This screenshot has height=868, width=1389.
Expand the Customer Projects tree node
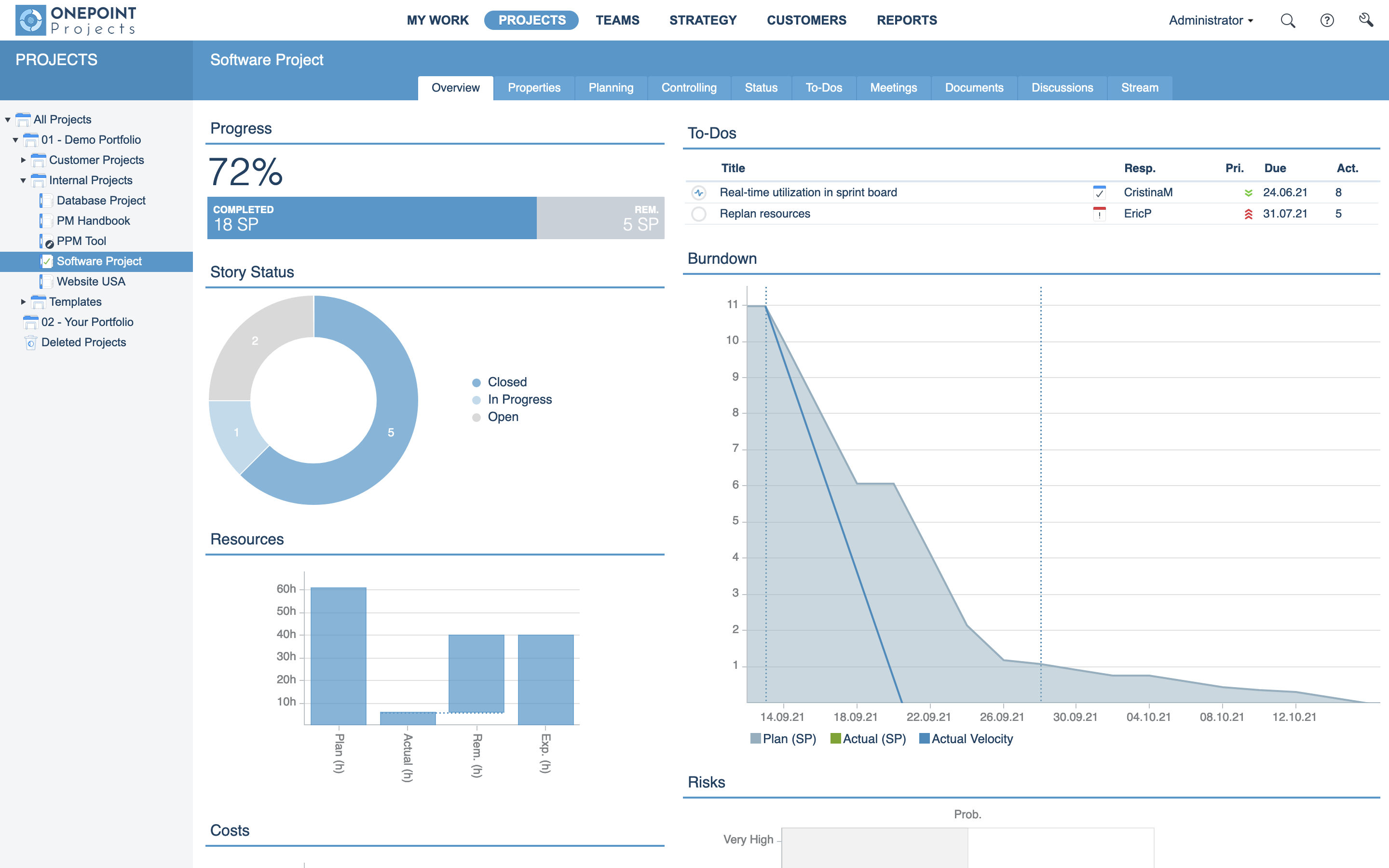[23, 160]
